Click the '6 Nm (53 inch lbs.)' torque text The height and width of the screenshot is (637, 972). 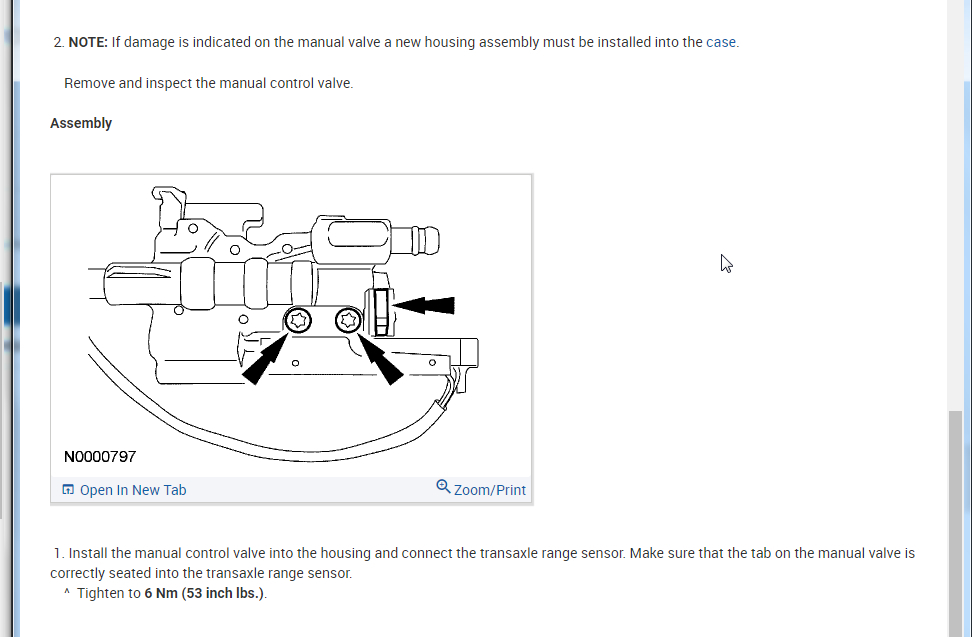[204, 593]
